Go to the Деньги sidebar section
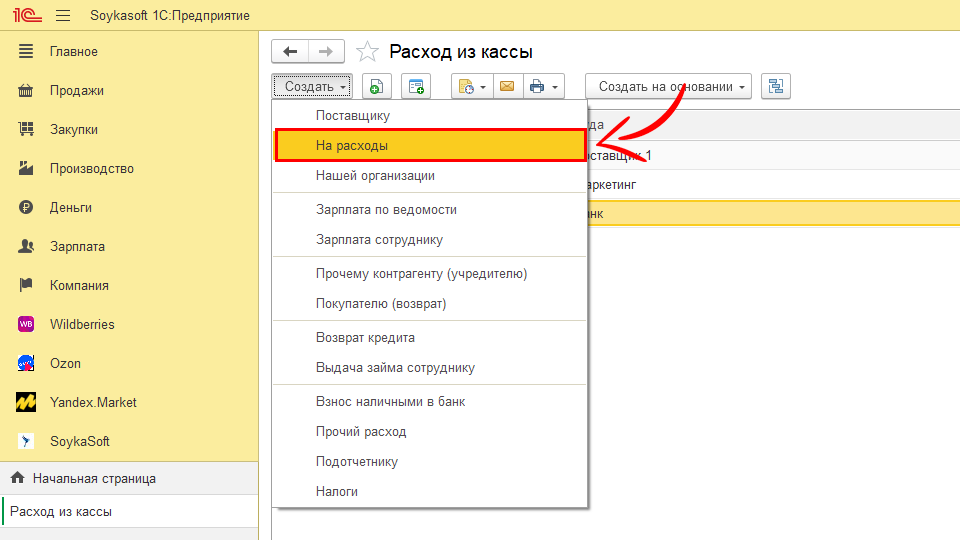This screenshot has height=540, width=960. coord(70,207)
